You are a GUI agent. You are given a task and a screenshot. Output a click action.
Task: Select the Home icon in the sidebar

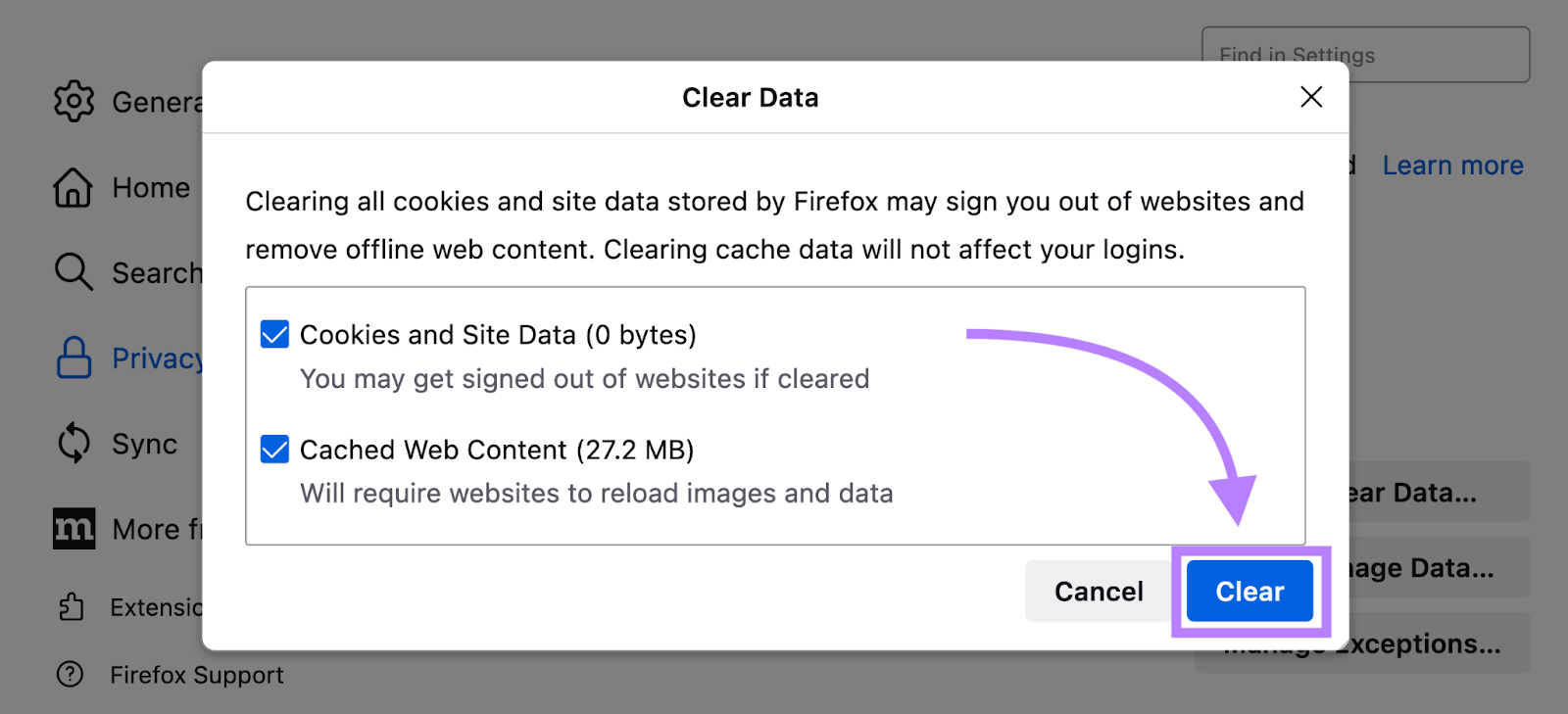point(71,187)
